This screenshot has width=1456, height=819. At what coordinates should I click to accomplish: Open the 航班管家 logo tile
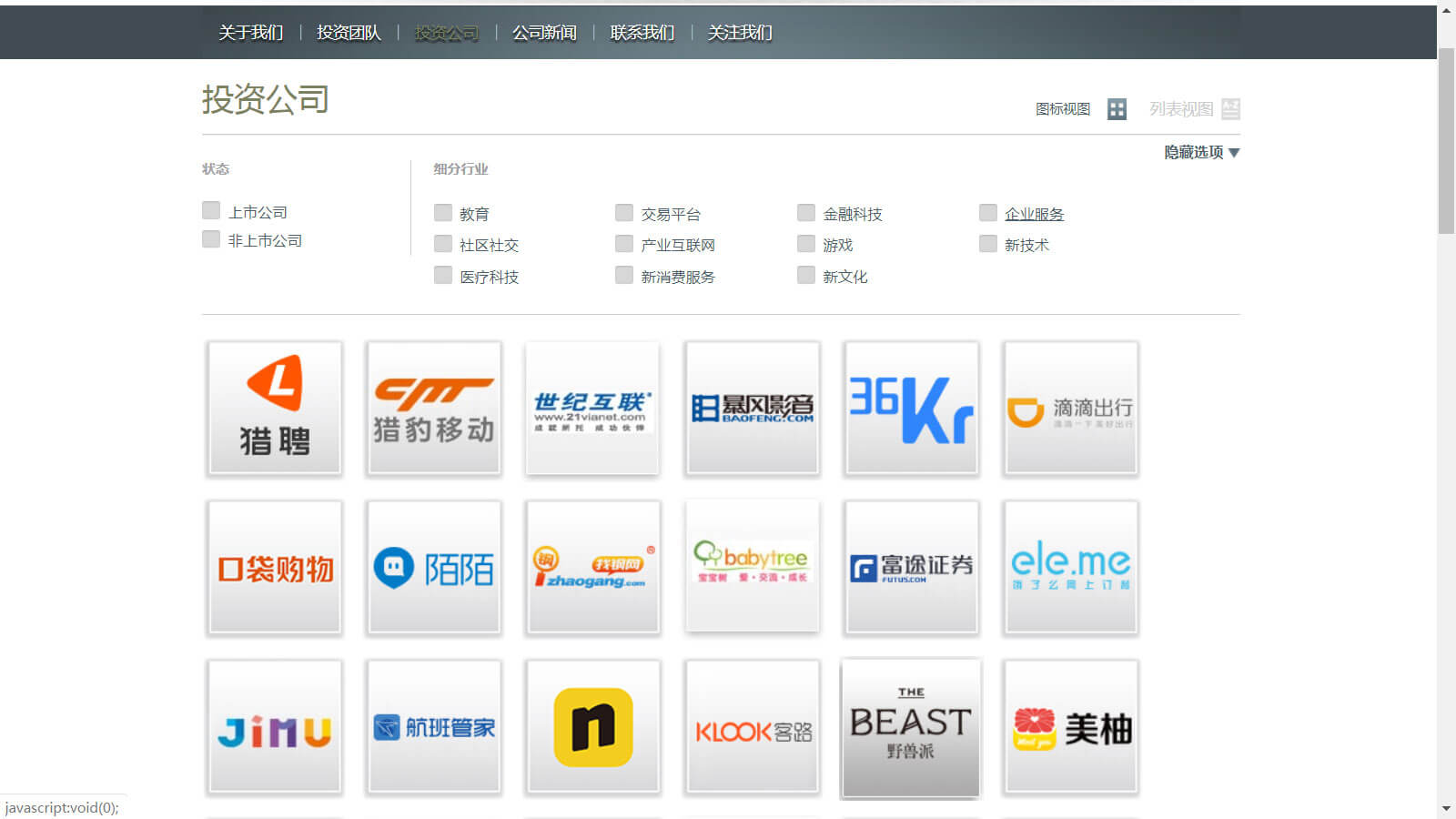pyautogui.click(x=434, y=727)
